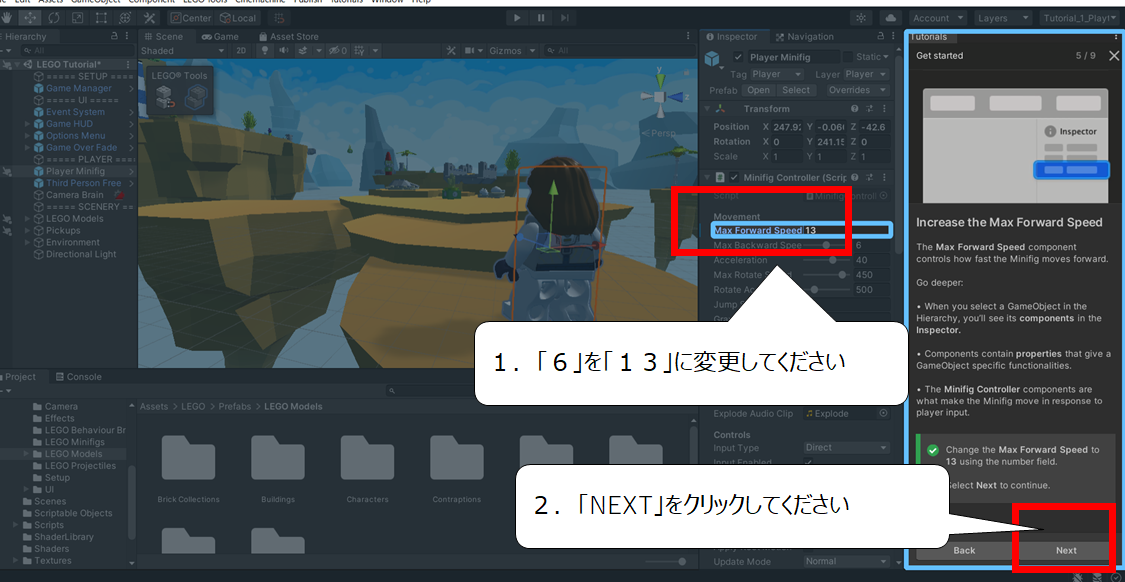Open the Hierarchy panel options menu

(x=128, y=36)
